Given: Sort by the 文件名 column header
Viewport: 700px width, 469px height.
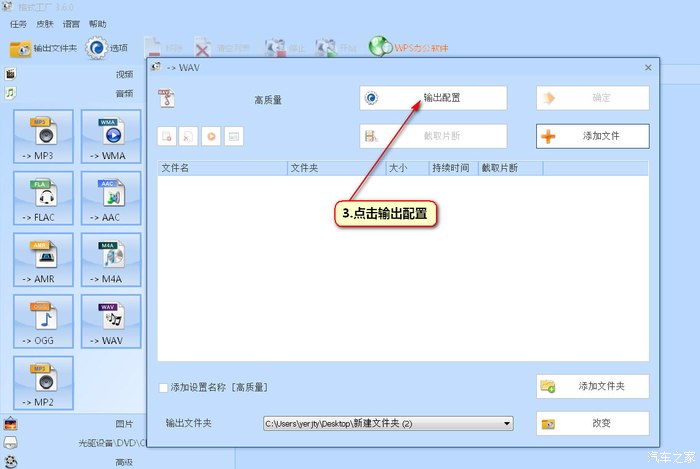Looking at the screenshot, I should click(222, 168).
